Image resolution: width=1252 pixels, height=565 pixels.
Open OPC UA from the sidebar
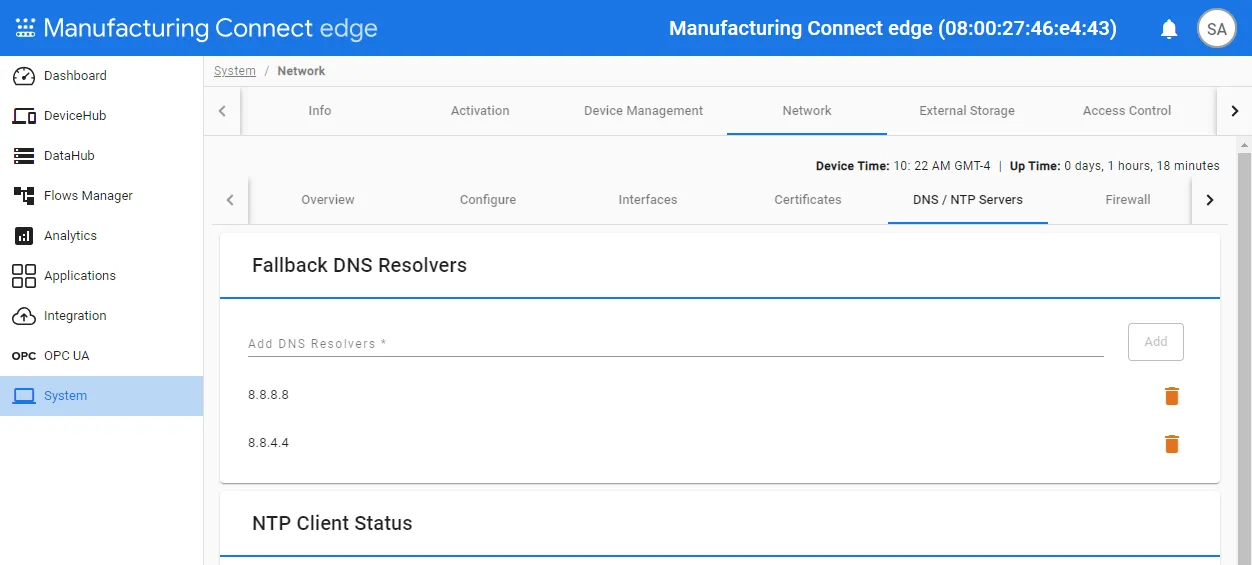[101, 356]
